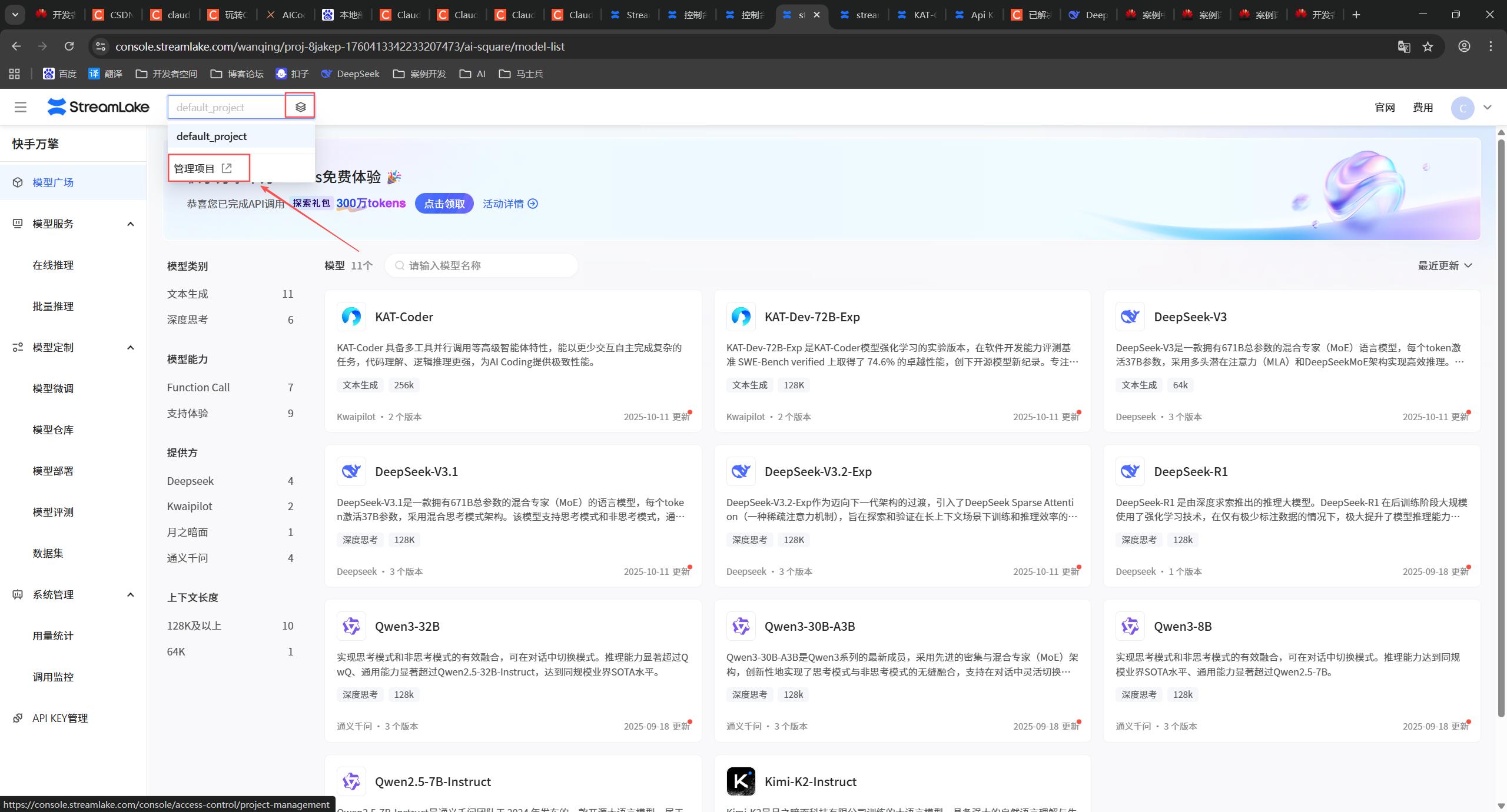The height and width of the screenshot is (812, 1507).
Task: Click the user avatar in the top right
Action: pos(1462,107)
